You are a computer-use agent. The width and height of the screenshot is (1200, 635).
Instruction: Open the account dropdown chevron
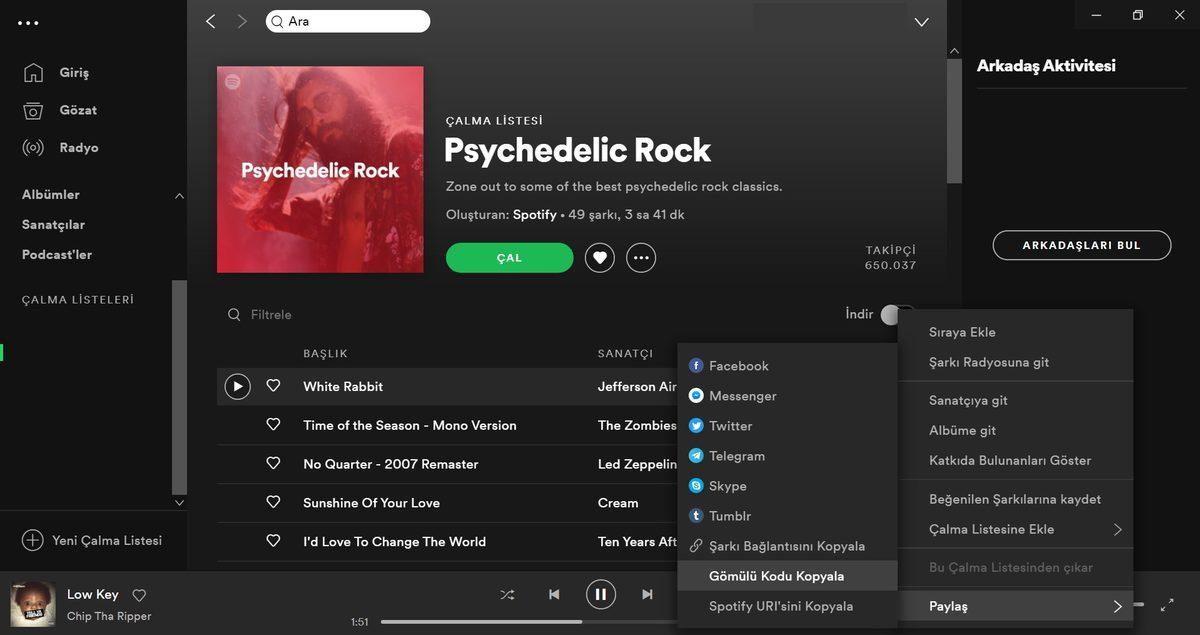pos(921,21)
